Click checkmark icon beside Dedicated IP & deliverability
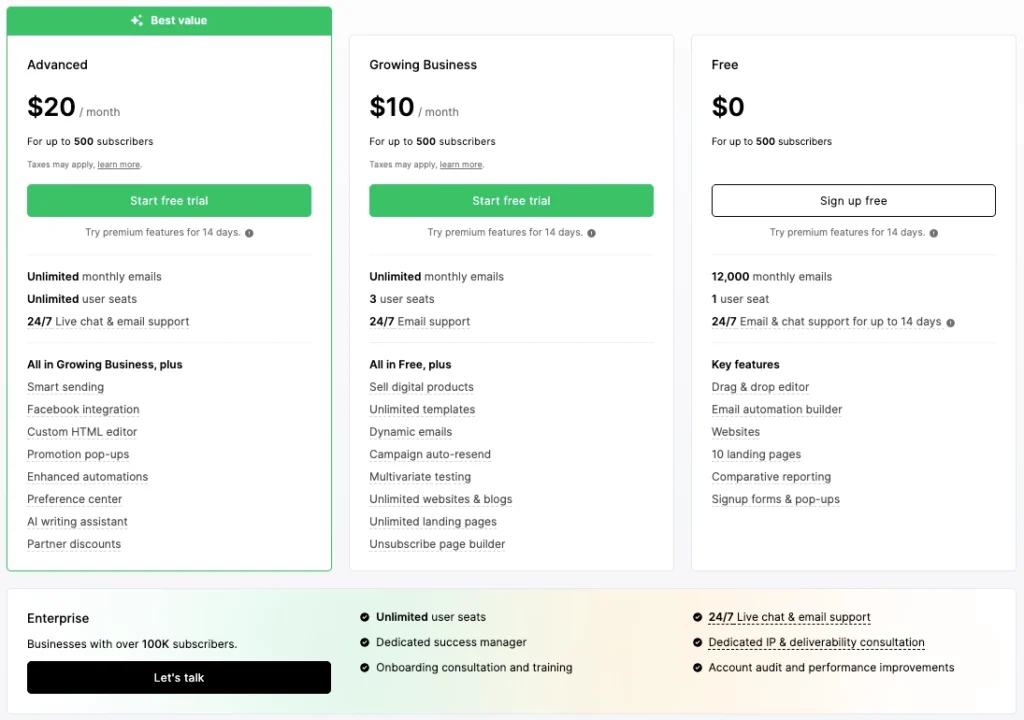 tap(697, 642)
